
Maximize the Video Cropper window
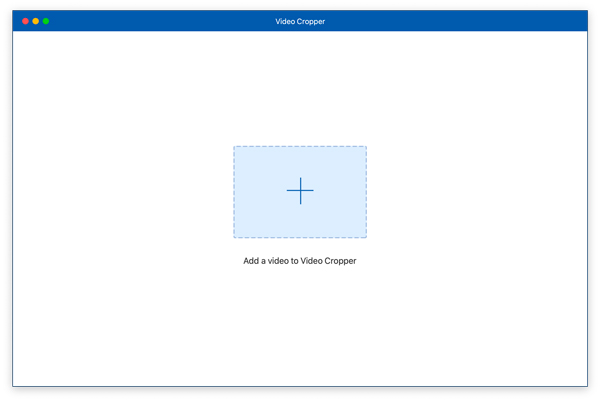(46, 21)
